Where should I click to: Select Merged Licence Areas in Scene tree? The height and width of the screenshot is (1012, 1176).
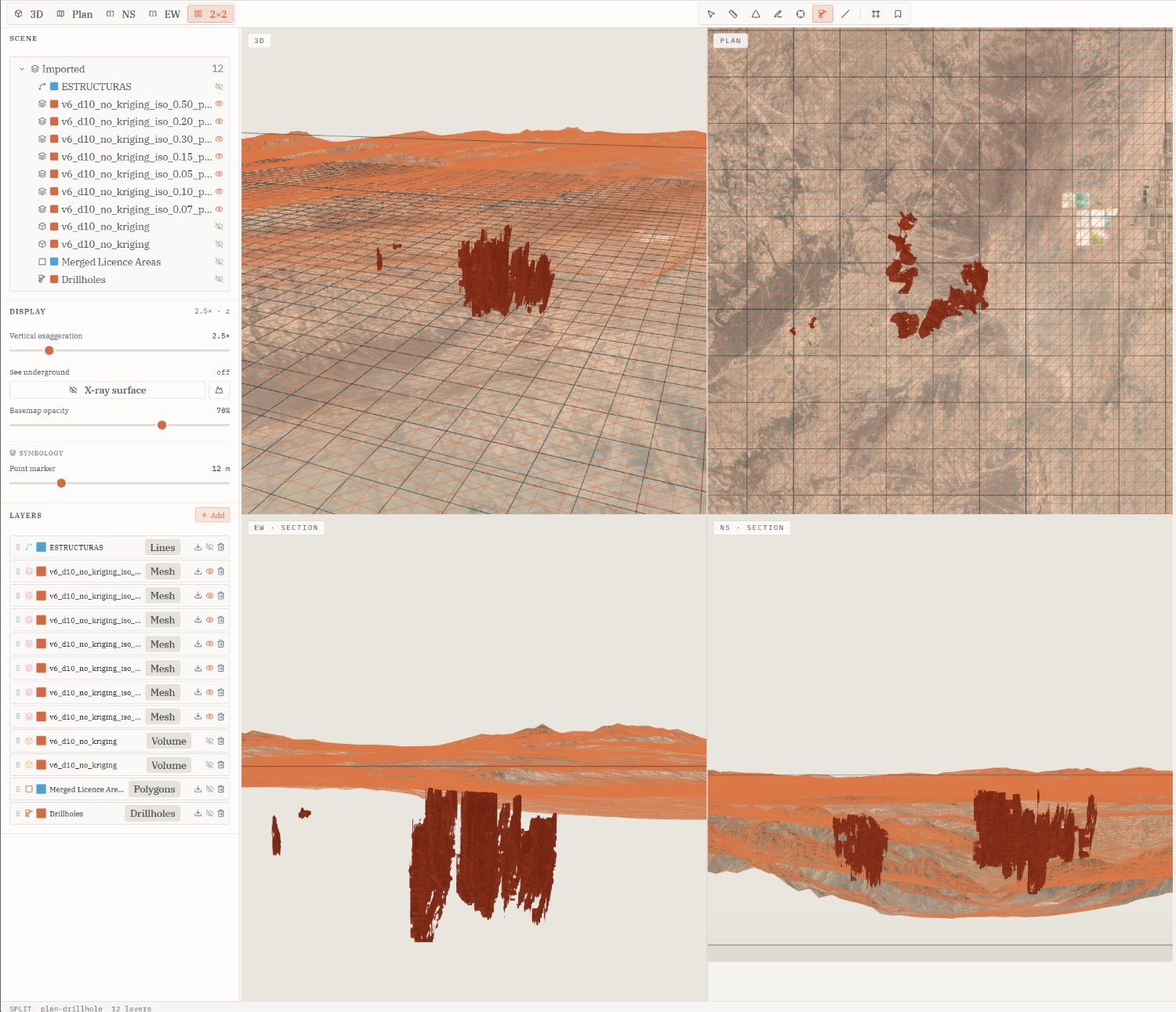point(111,262)
